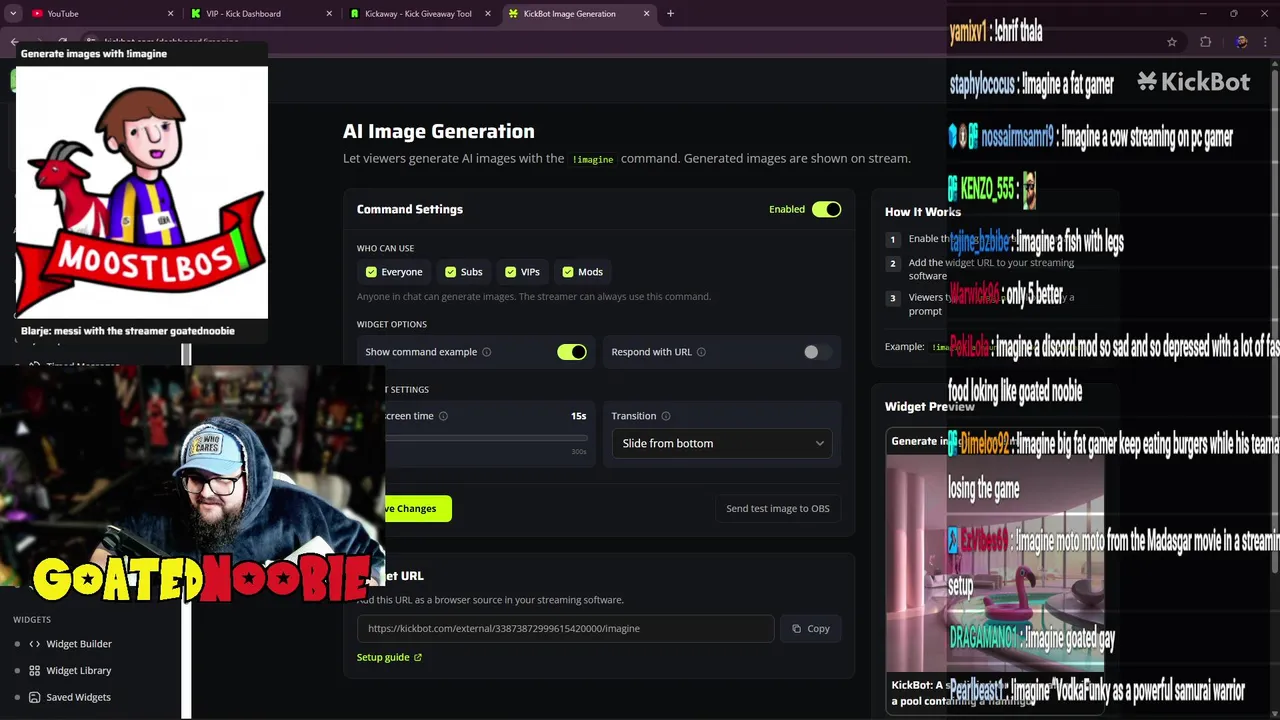Image resolution: width=1280 pixels, height=720 pixels.
Task: Click info icon next to Respond with URL
Action: click(x=701, y=352)
